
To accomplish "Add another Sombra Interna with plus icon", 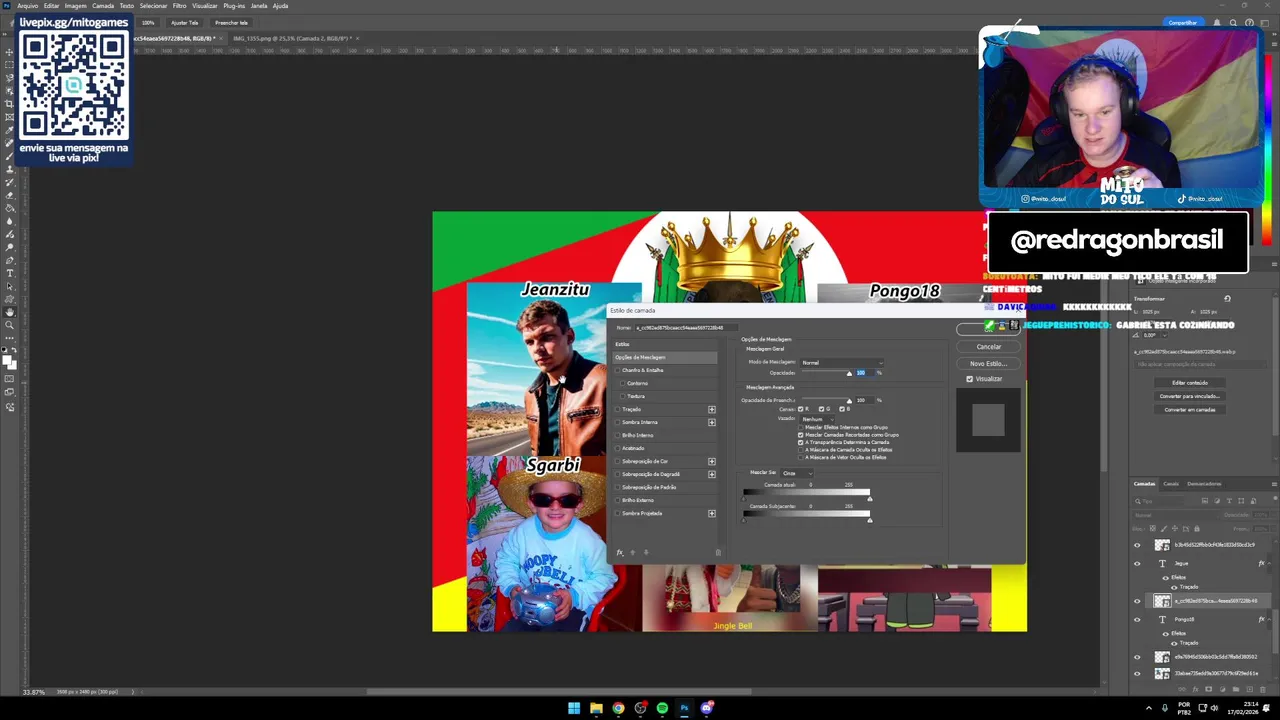I will tap(712, 422).
